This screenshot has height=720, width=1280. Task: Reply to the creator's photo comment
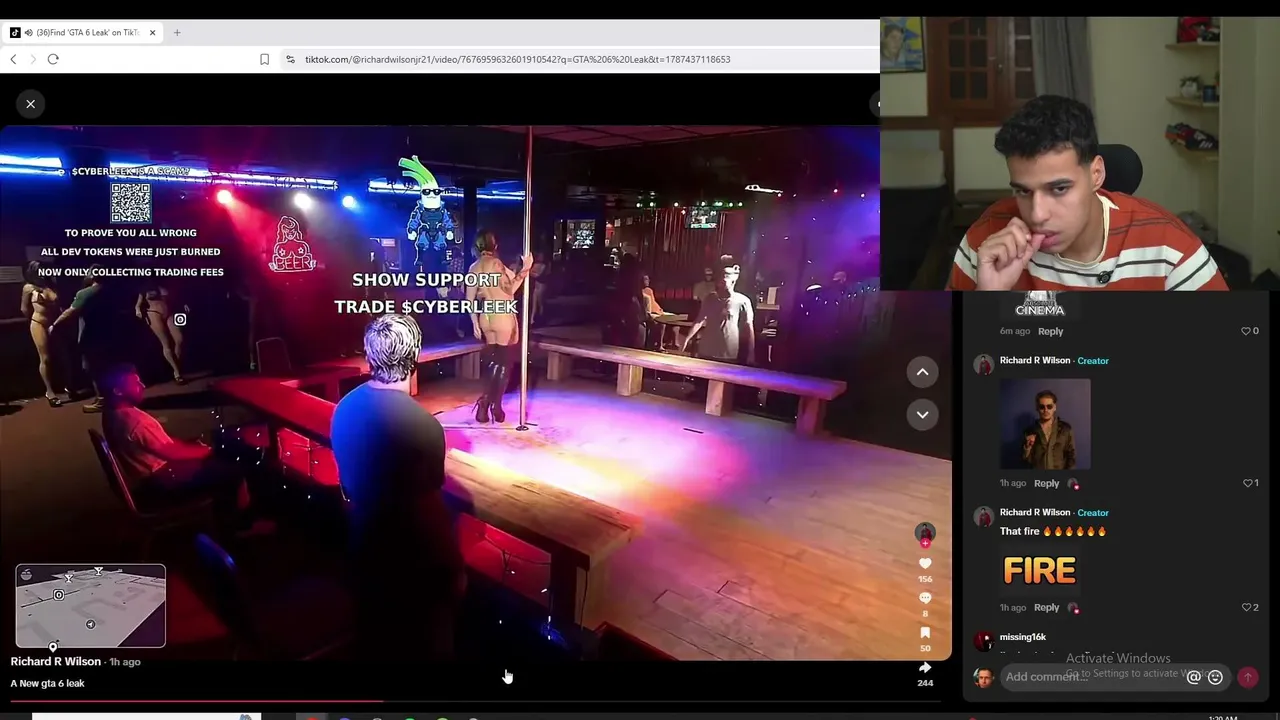(1046, 483)
